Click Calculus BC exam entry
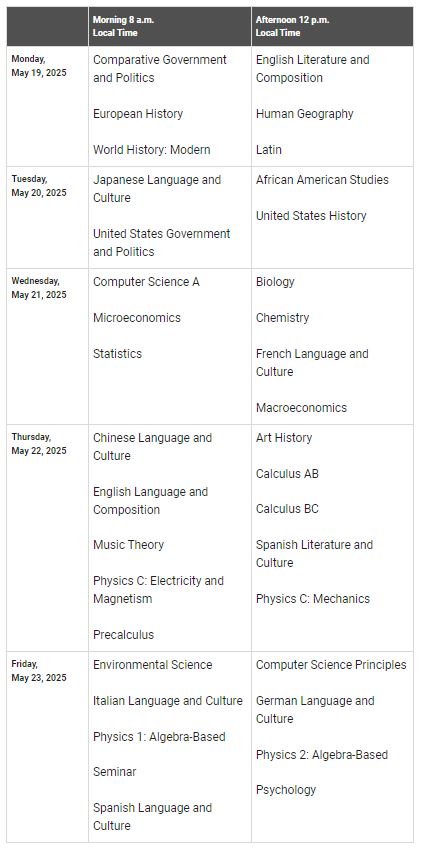Viewport: 424px width, 852px height. tap(288, 509)
